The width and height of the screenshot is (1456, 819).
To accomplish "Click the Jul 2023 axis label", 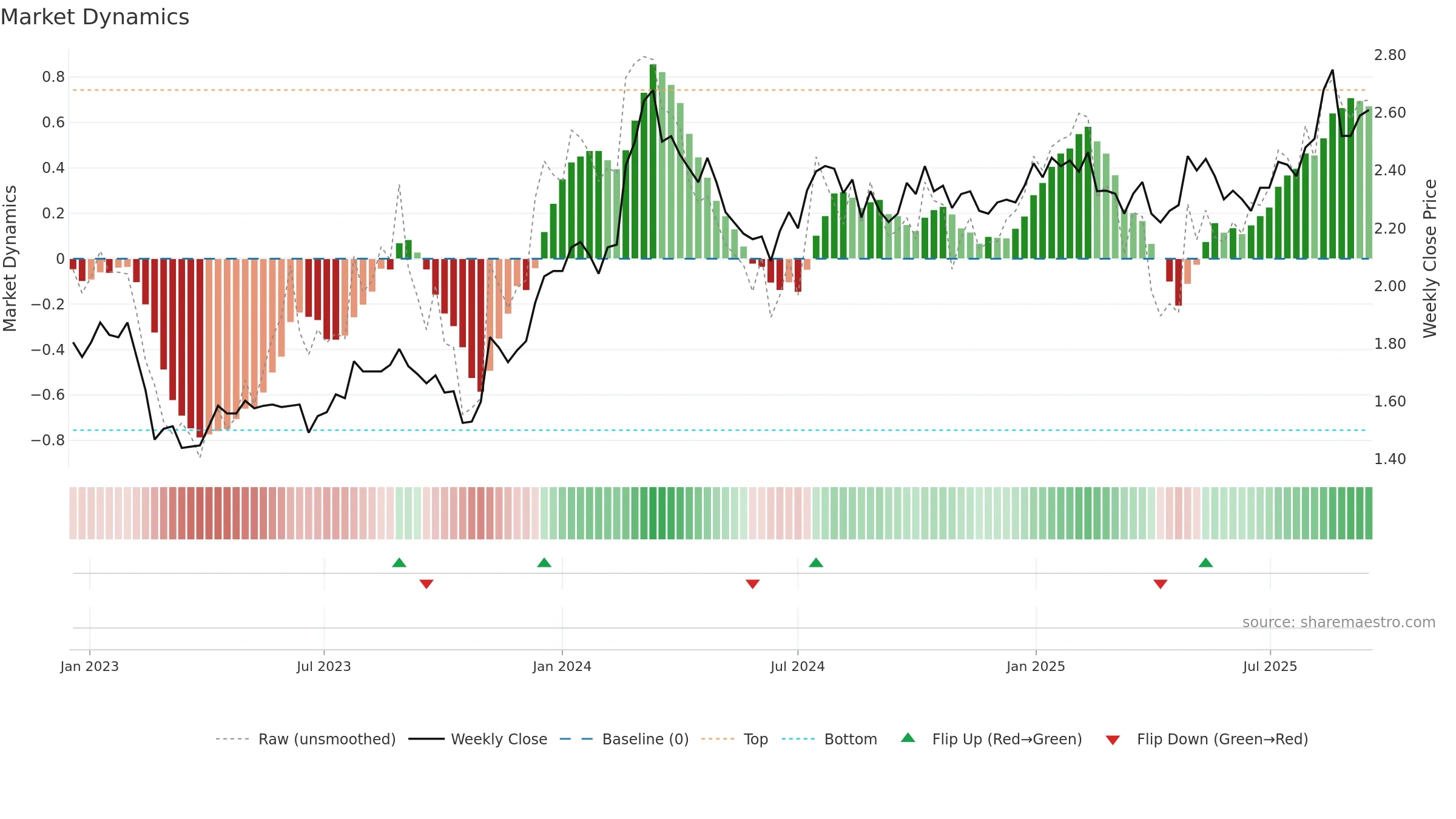I will 324,666.
